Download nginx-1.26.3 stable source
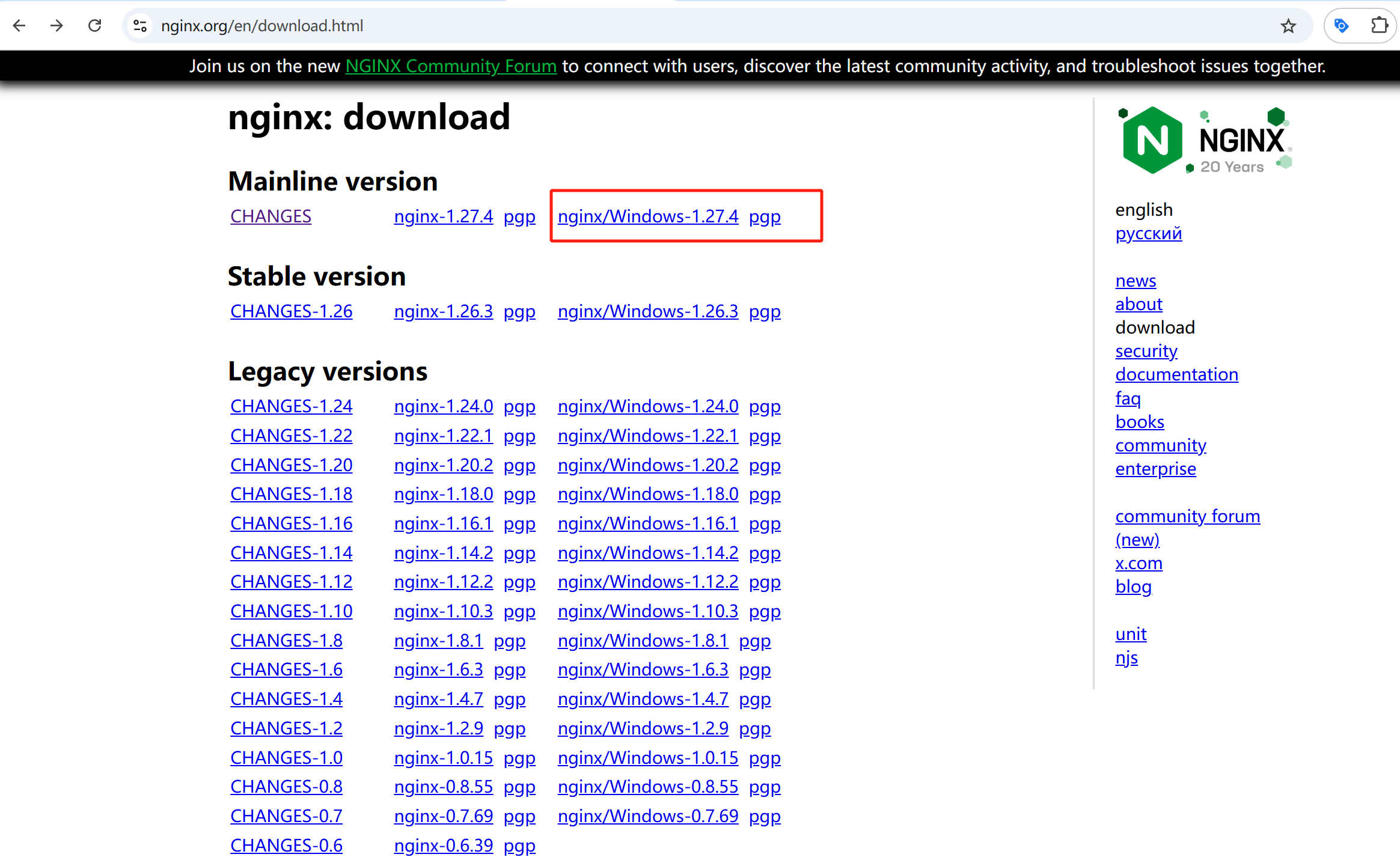1400x866 pixels. tap(443, 311)
